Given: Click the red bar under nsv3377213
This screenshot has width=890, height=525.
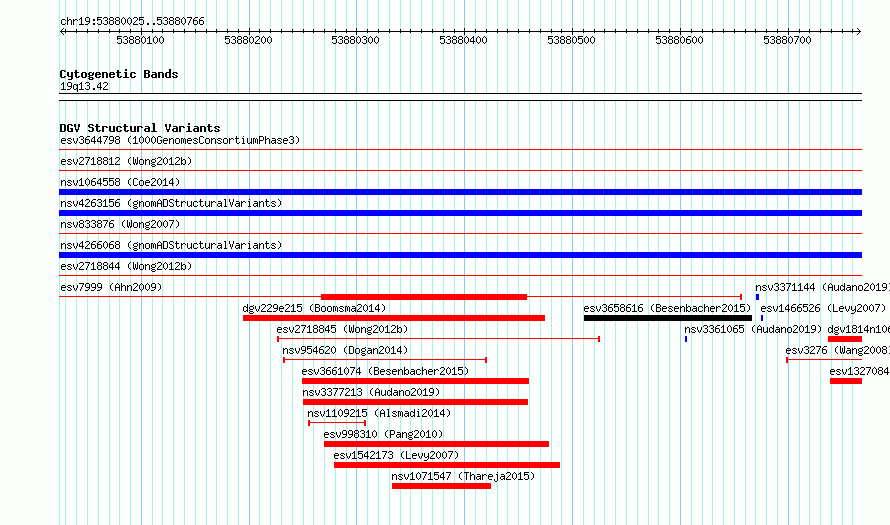Looking at the screenshot, I should pos(415,402).
